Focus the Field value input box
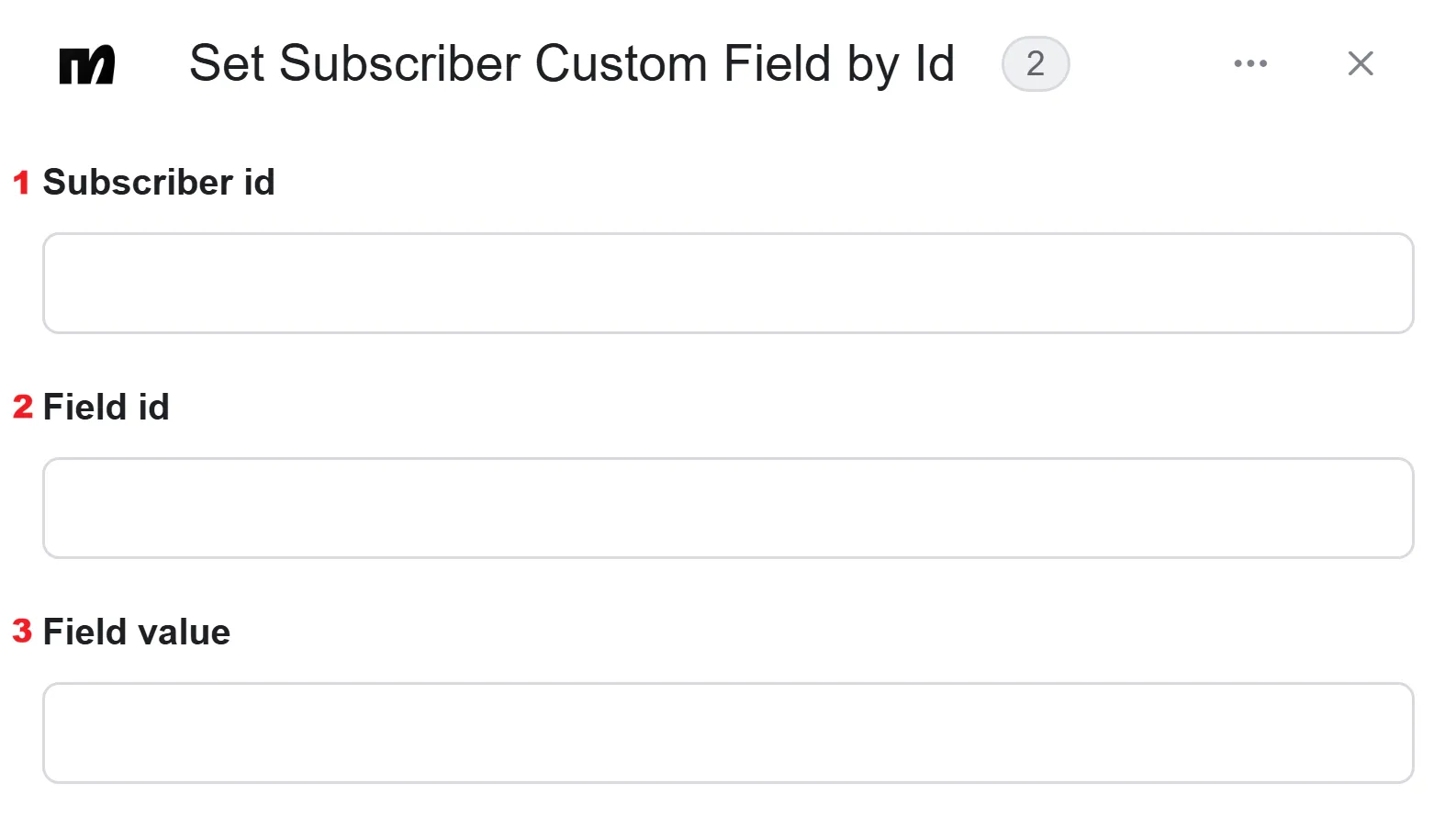The image size is (1456, 828). point(728,733)
